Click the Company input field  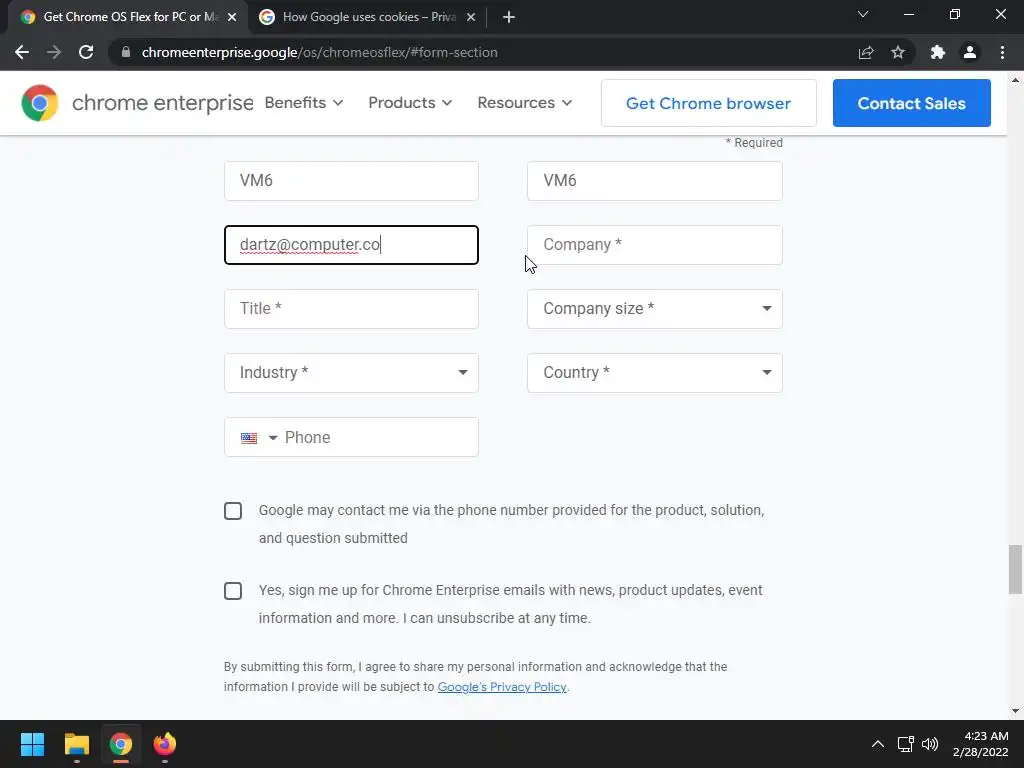coord(654,245)
